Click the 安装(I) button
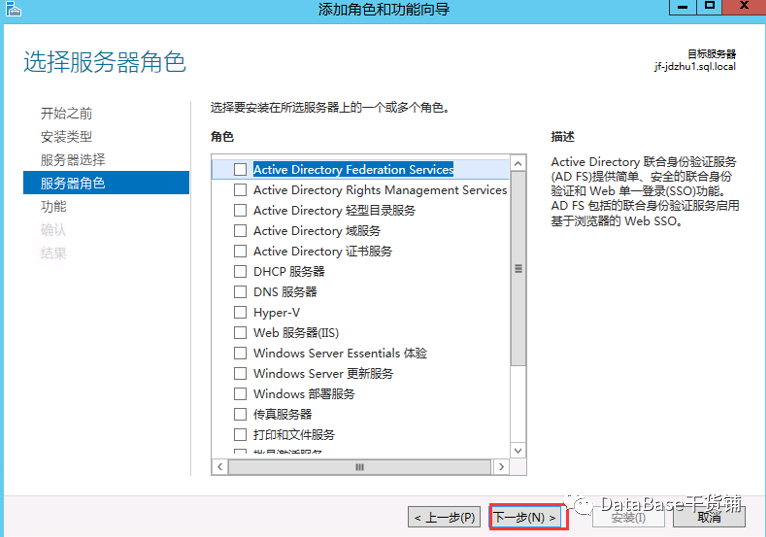The height and width of the screenshot is (537, 766). pyautogui.click(x=628, y=517)
